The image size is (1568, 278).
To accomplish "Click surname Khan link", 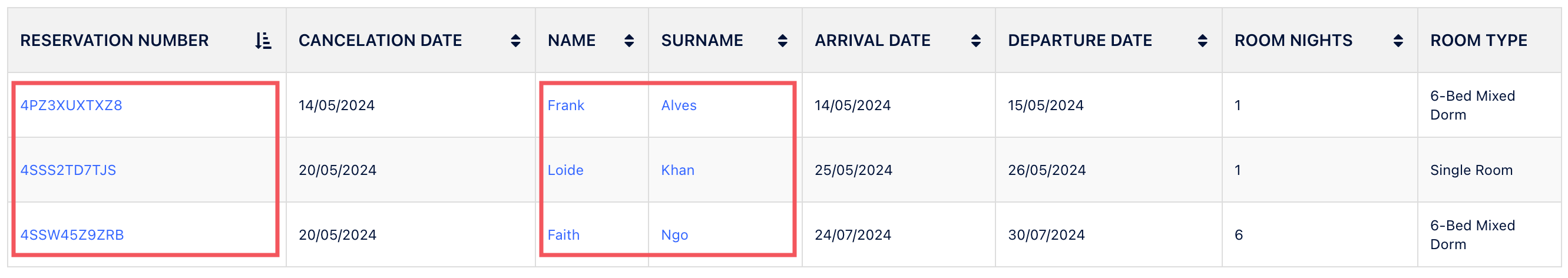I will (677, 170).
